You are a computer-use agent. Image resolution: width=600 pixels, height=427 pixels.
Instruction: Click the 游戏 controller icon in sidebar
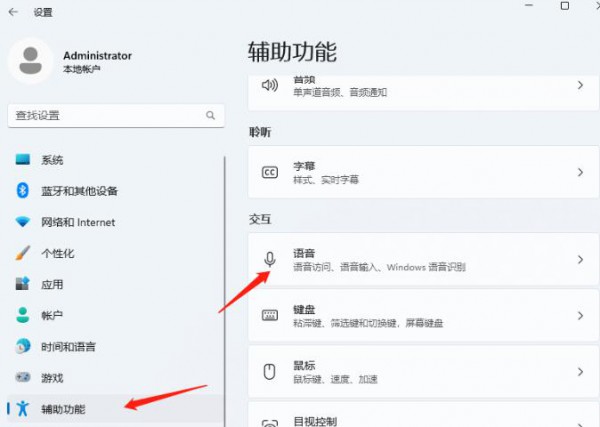22,377
